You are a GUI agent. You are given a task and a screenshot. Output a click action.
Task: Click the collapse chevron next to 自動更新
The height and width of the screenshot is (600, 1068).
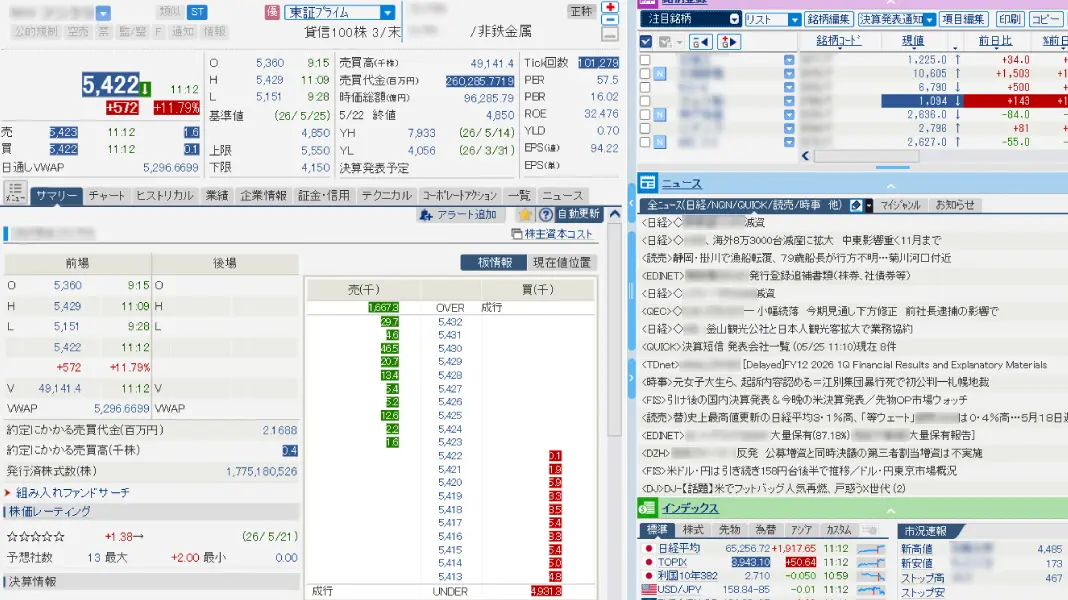point(614,214)
